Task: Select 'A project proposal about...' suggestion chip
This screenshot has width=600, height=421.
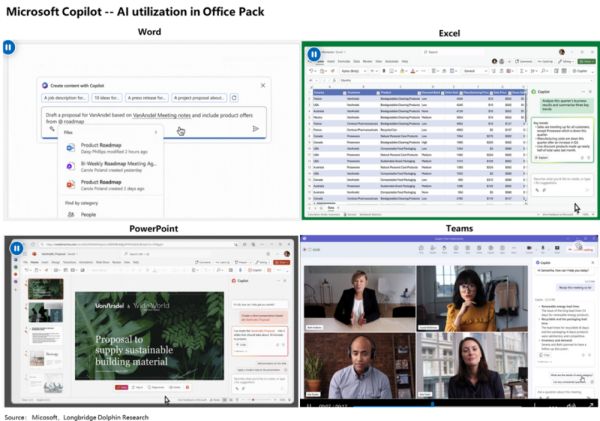Action: (x=199, y=98)
